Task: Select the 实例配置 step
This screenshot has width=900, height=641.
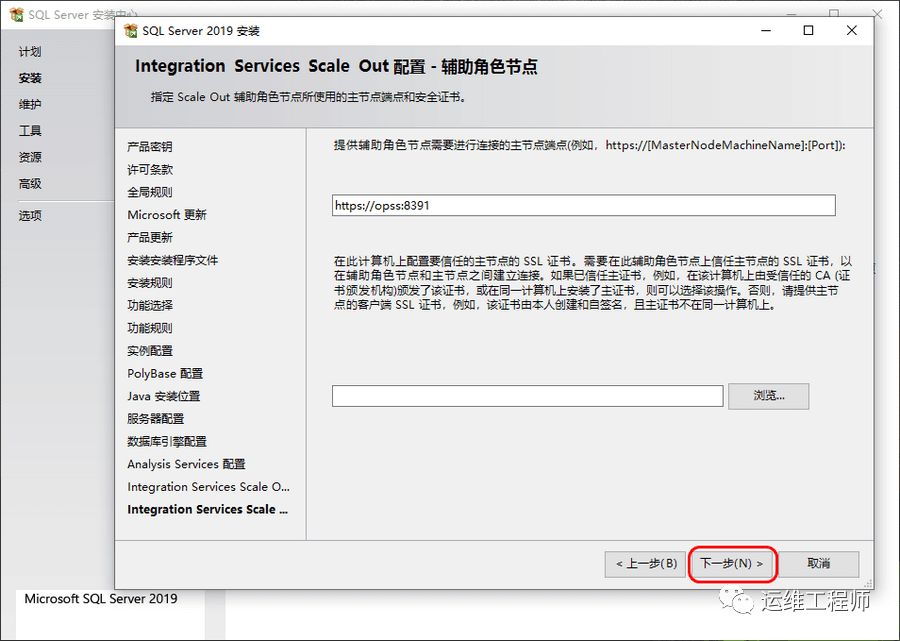Action: [x=150, y=351]
